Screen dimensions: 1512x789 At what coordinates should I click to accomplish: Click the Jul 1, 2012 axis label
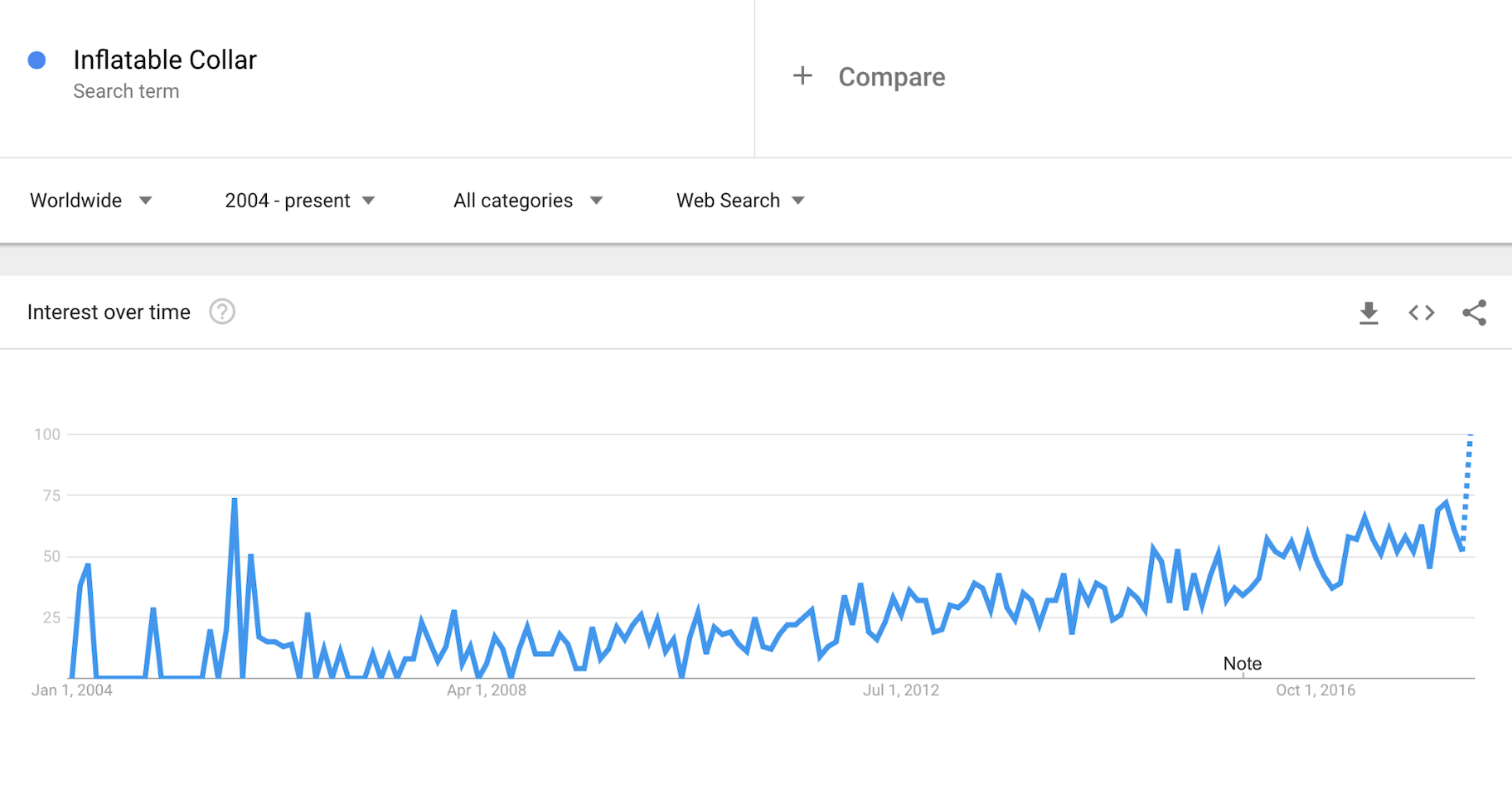coord(901,690)
